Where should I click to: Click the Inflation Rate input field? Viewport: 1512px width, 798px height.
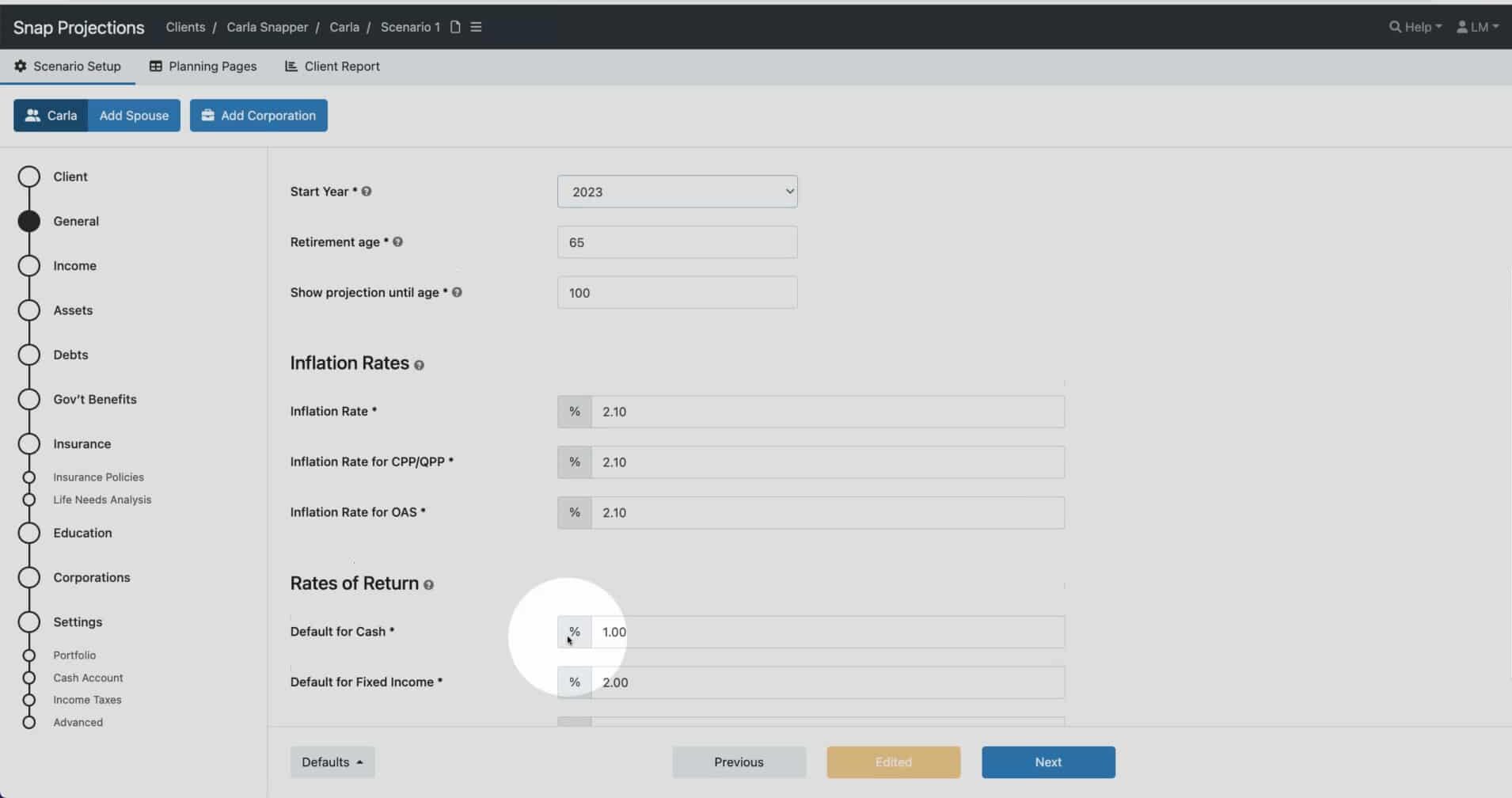coord(827,412)
